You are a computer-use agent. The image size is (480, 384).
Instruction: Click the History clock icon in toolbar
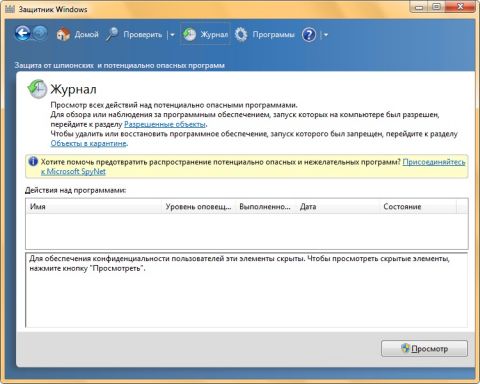(190, 34)
